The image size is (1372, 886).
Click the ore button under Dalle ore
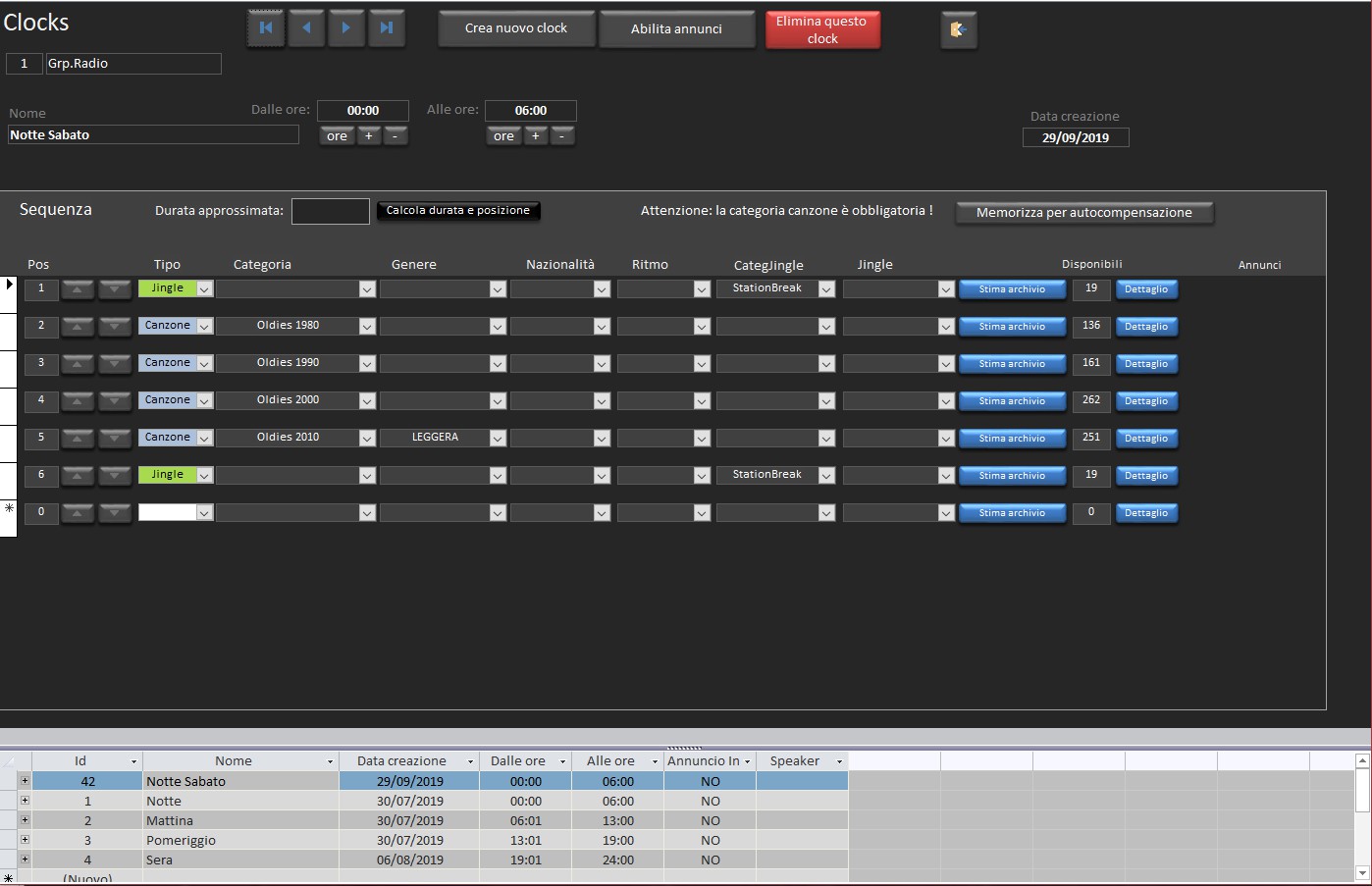tap(337, 136)
